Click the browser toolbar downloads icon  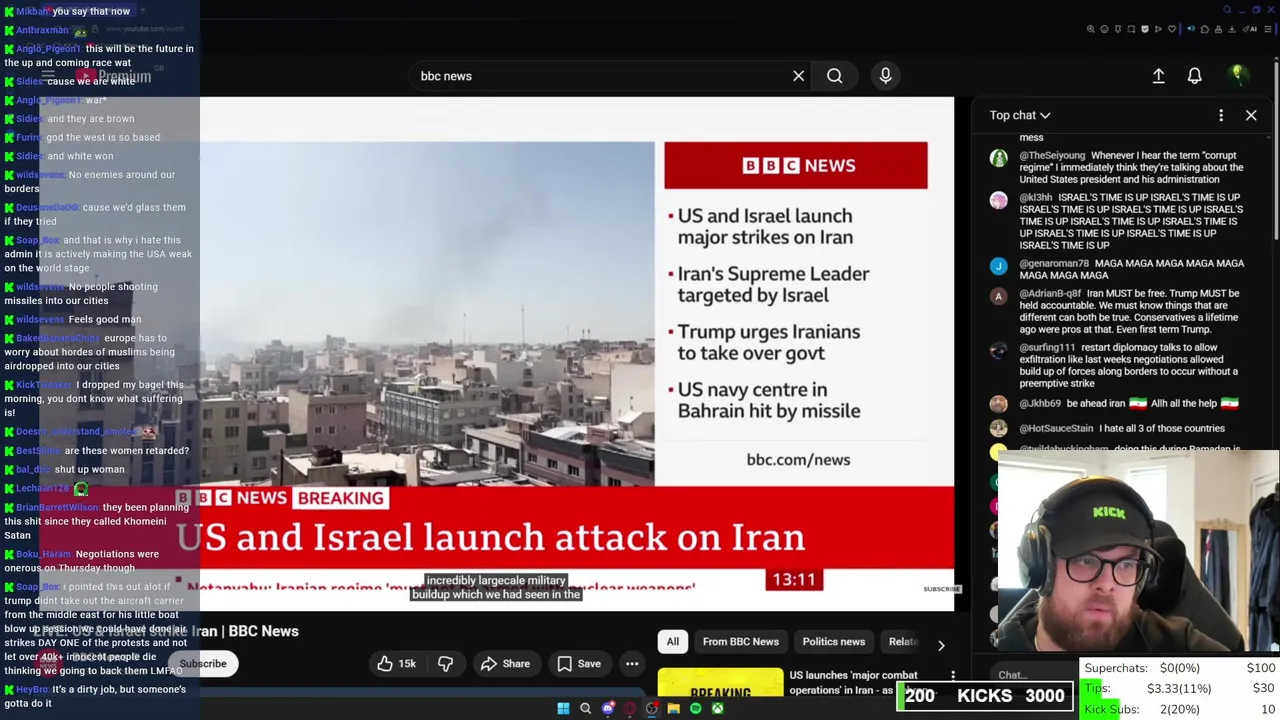coord(1231,29)
